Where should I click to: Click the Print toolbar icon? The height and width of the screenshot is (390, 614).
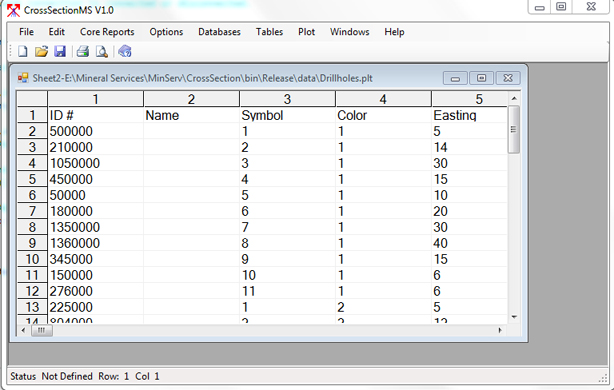pyautogui.click(x=83, y=51)
